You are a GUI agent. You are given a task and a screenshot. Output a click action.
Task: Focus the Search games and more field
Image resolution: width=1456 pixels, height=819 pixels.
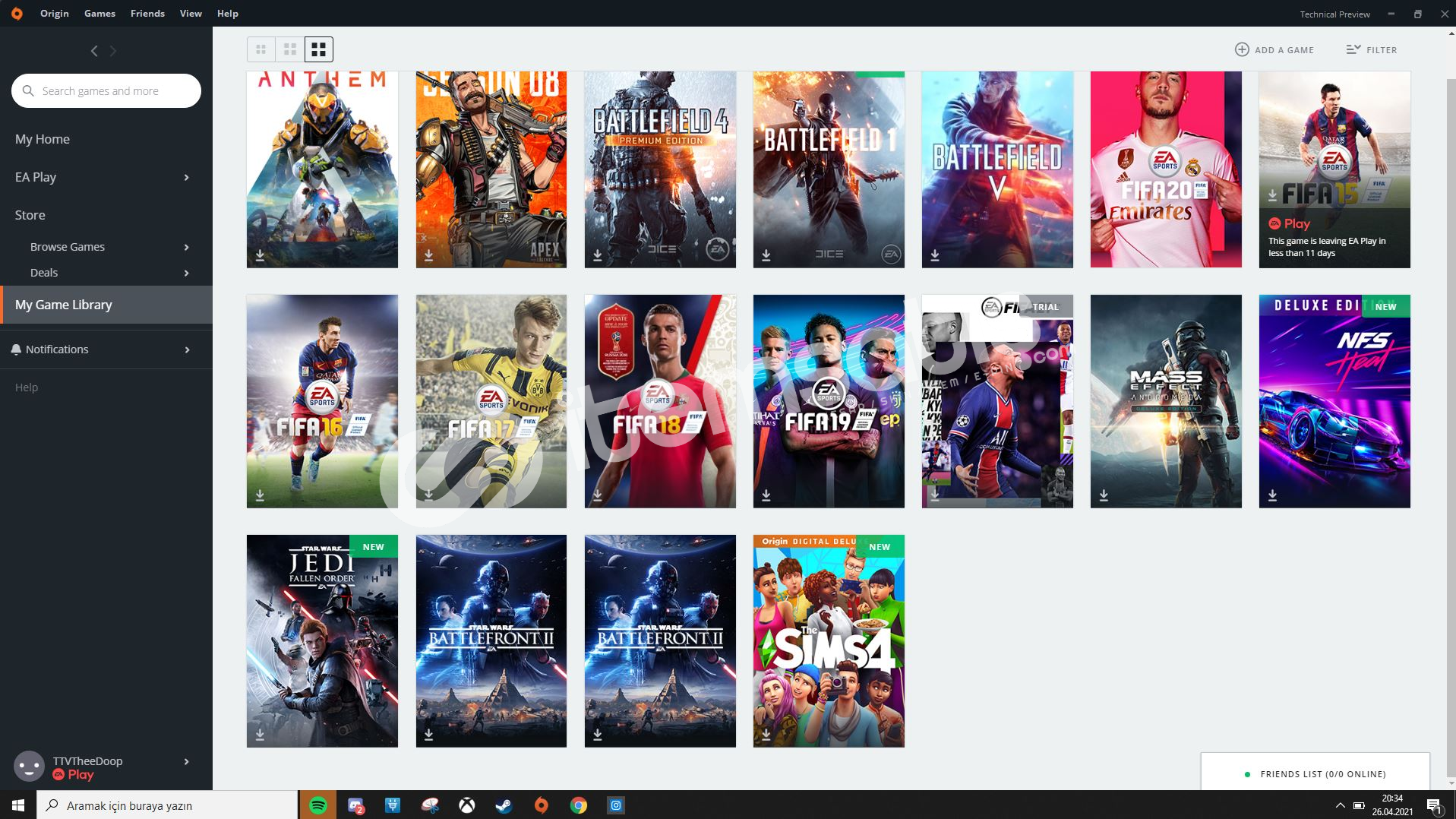point(106,90)
